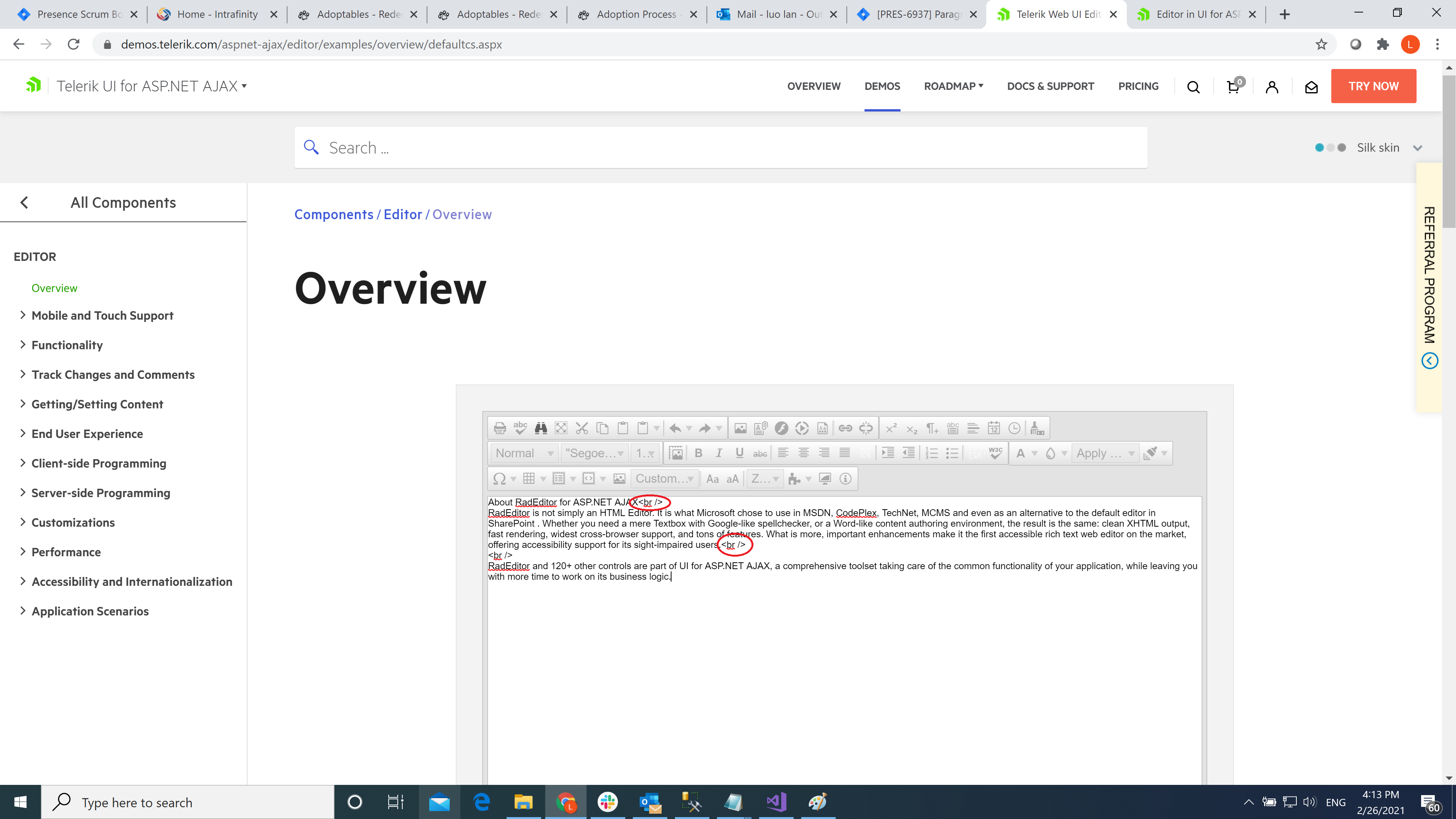Open the Image Manager tool

coord(741,428)
